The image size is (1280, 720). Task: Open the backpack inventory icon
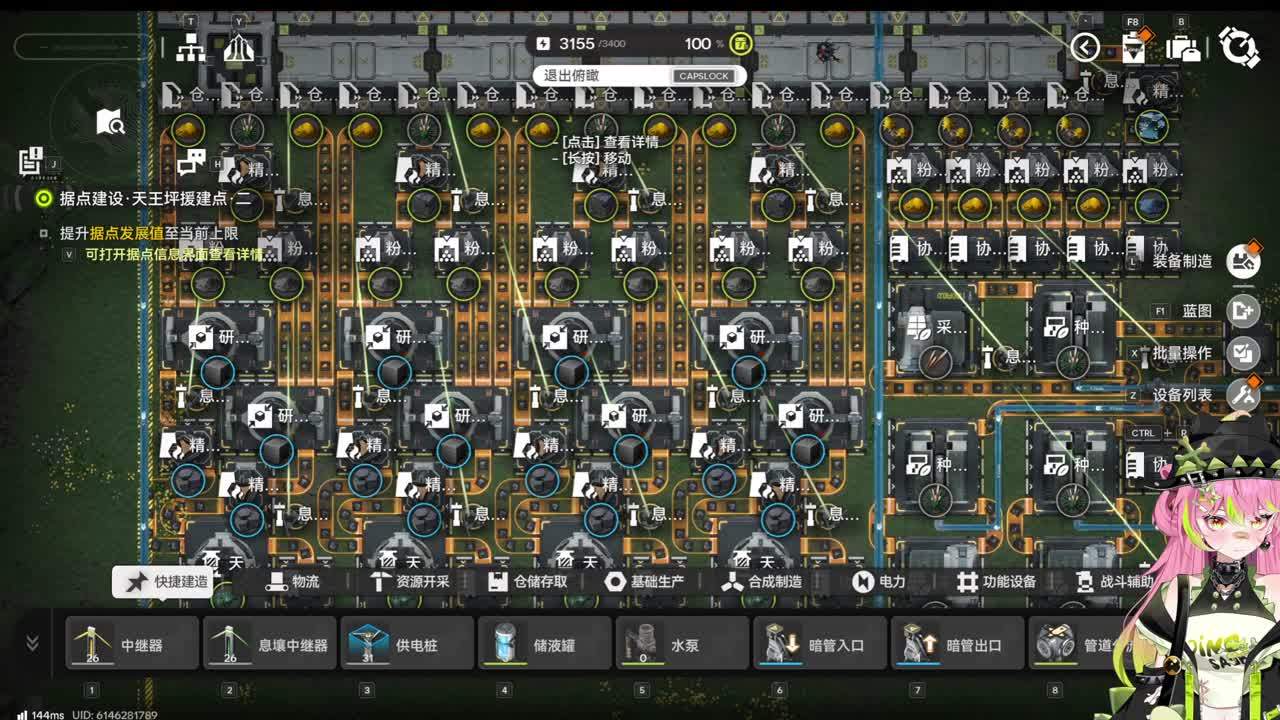point(1183,47)
